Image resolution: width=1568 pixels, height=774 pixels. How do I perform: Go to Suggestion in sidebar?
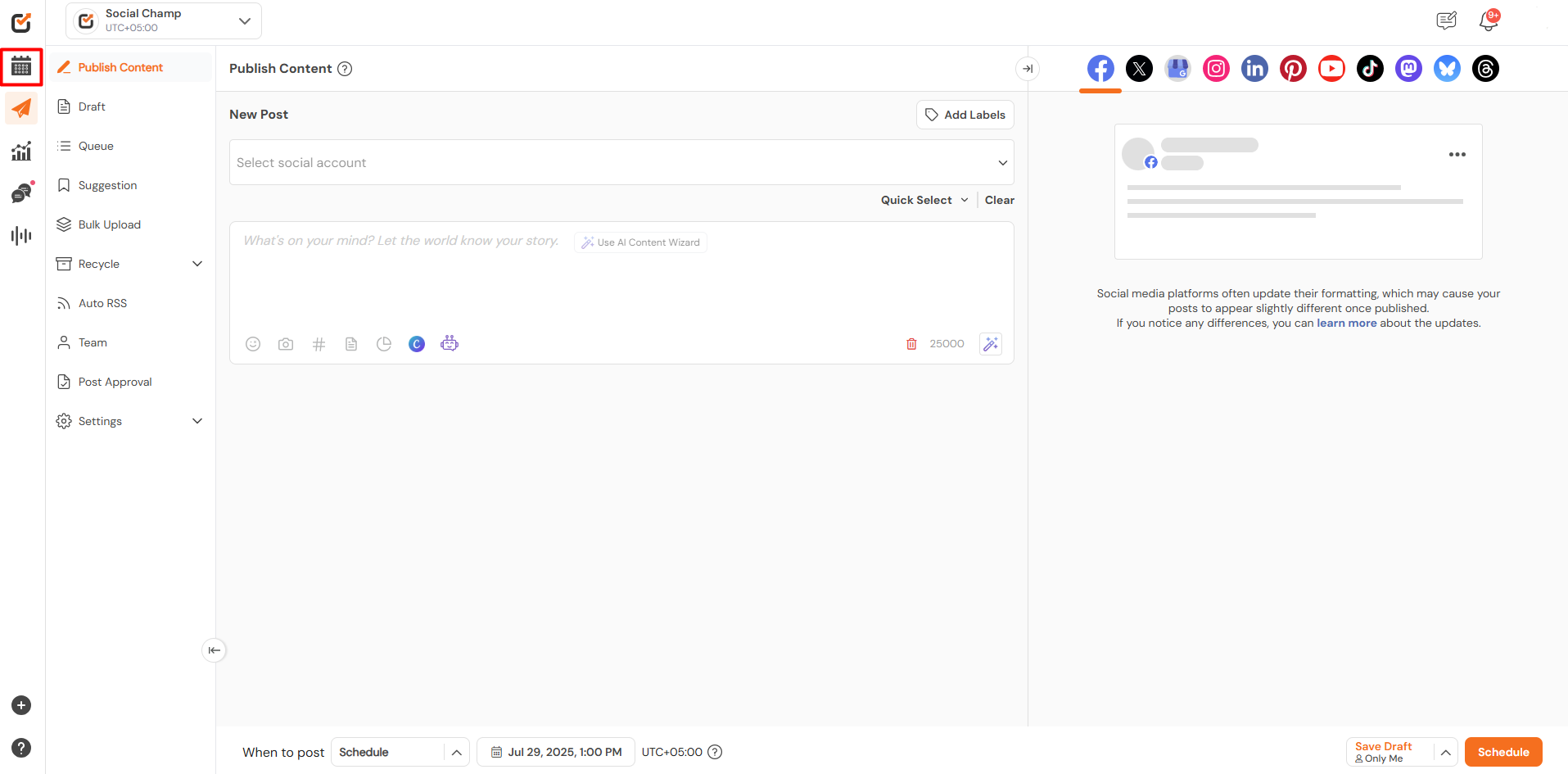130,185
